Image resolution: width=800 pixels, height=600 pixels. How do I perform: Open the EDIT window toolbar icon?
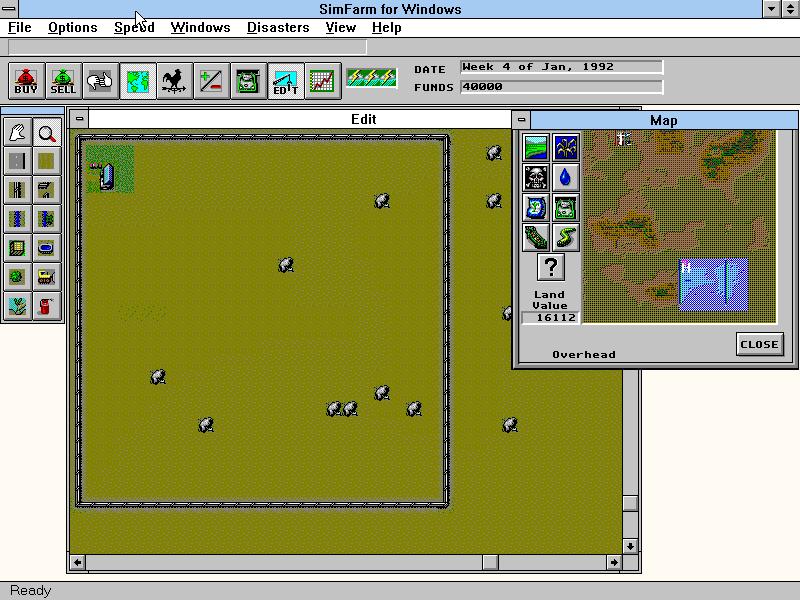click(286, 81)
